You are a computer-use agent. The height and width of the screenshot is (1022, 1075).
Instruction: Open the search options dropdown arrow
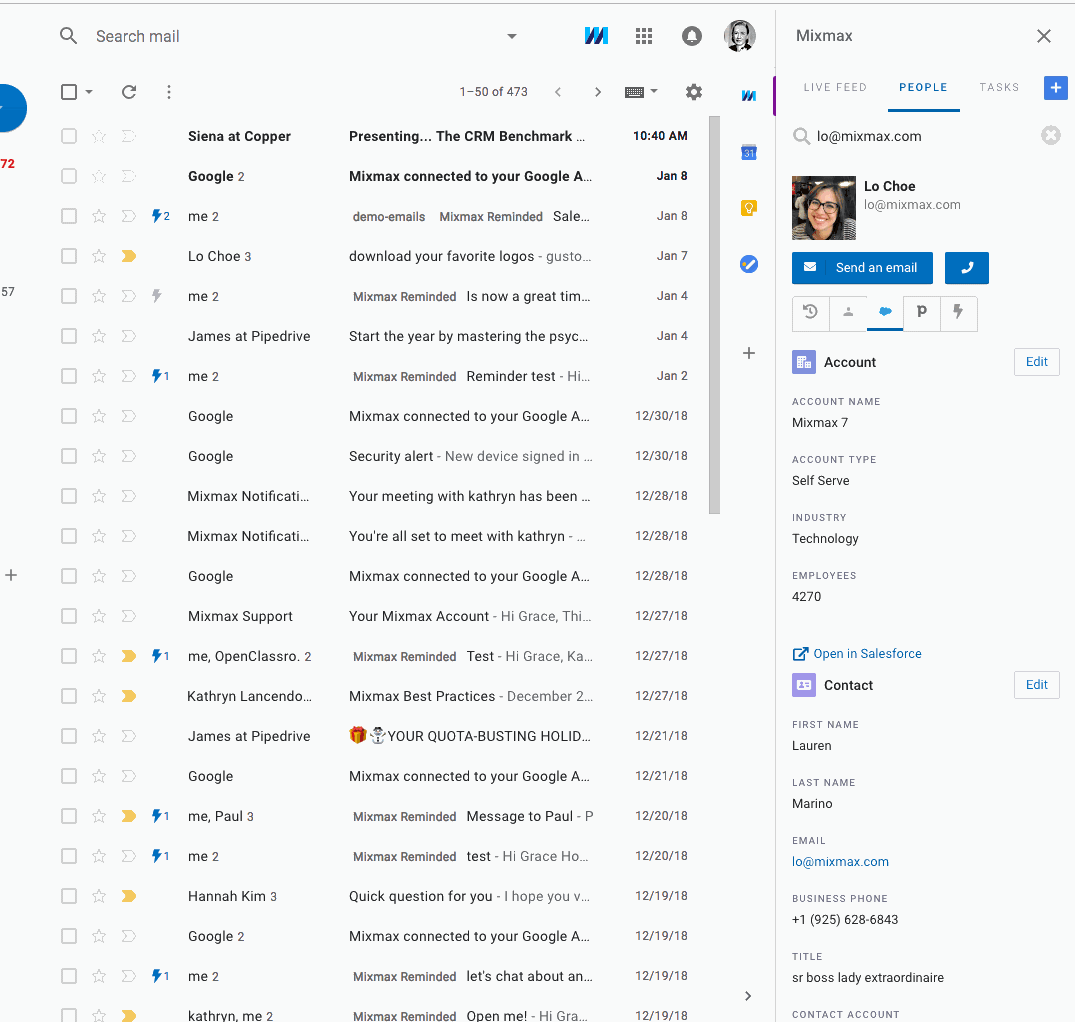[511, 36]
